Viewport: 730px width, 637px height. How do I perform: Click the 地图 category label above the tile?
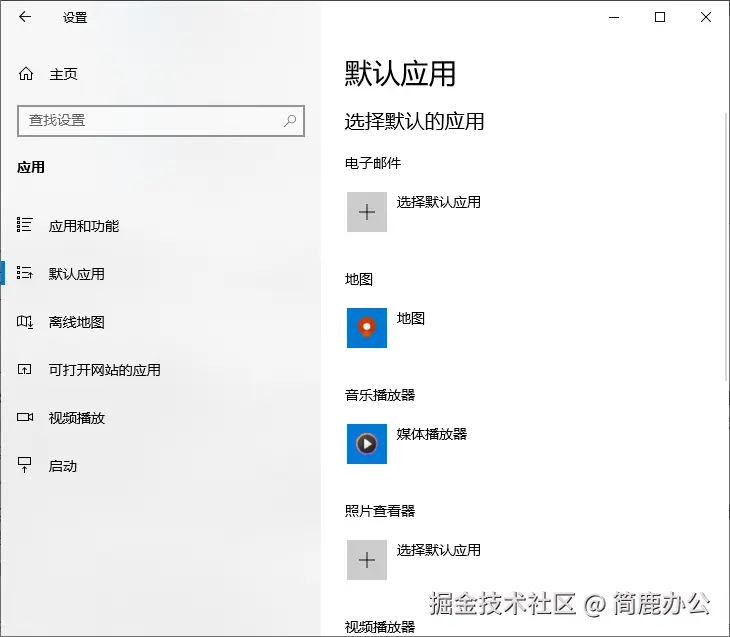pyautogui.click(x=359, y=279)
